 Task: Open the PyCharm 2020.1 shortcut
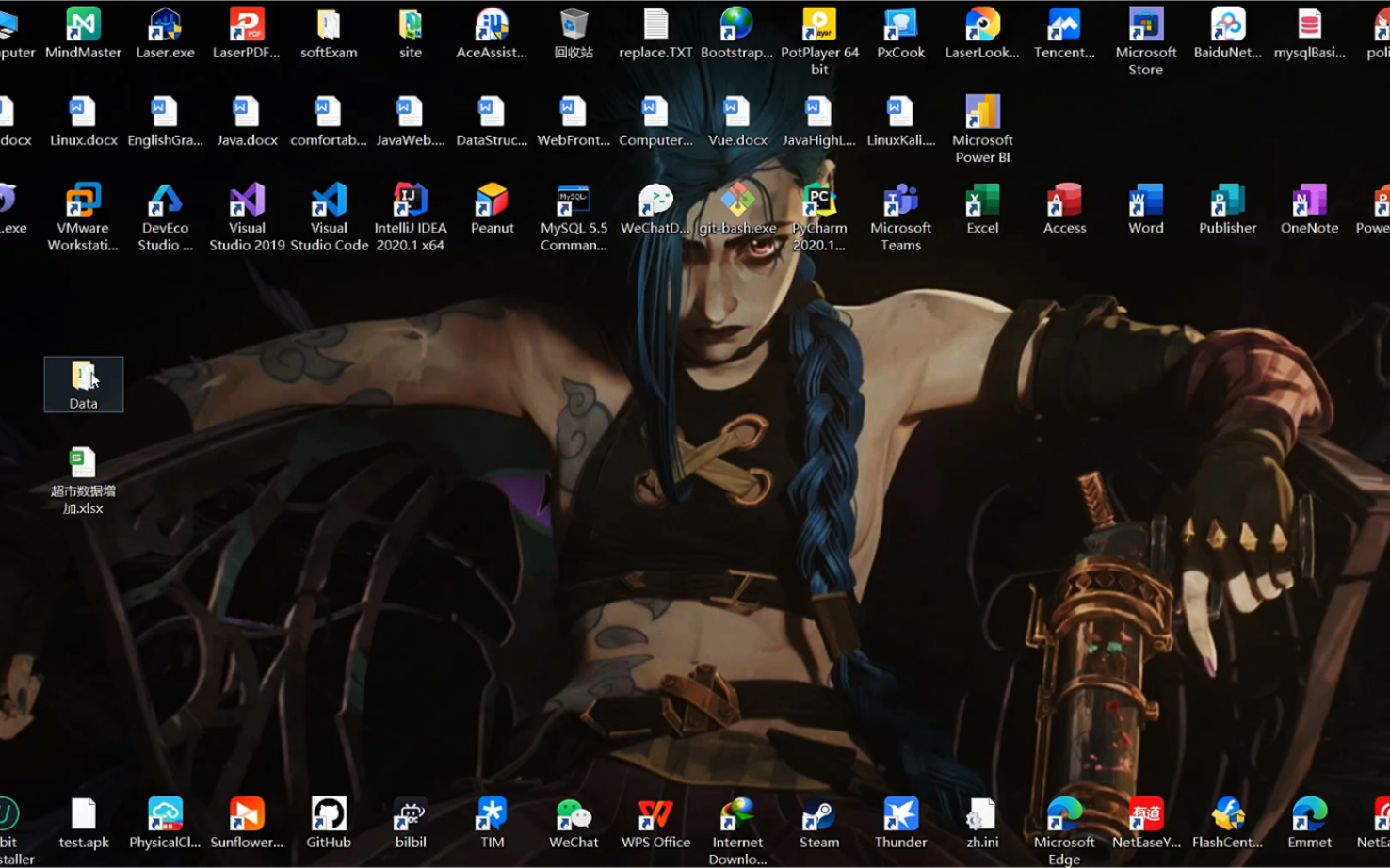[819, 217]
